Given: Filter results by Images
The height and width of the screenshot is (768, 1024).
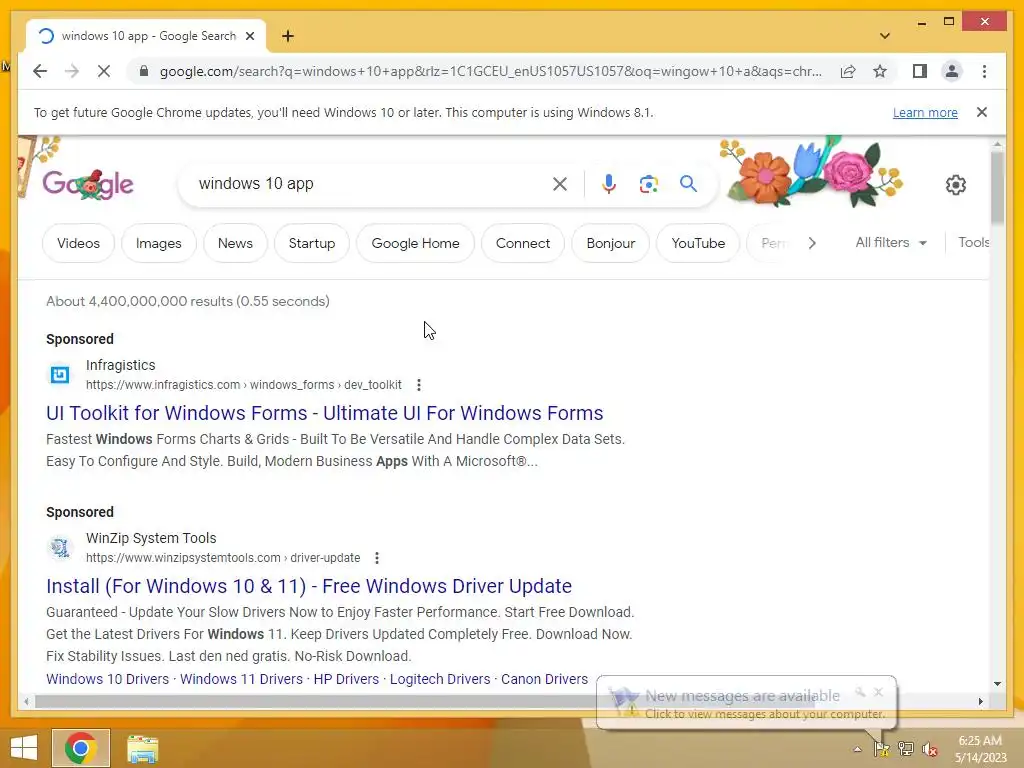Looking at the screenshot, I should click(159, 243).
